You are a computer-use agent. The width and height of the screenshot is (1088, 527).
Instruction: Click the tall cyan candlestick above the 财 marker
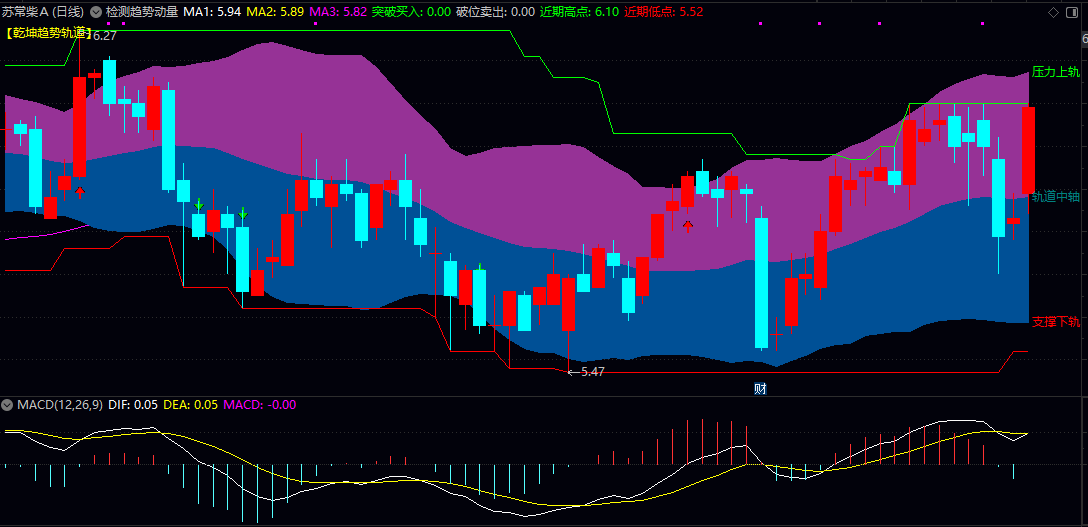(x=761, y=283)
